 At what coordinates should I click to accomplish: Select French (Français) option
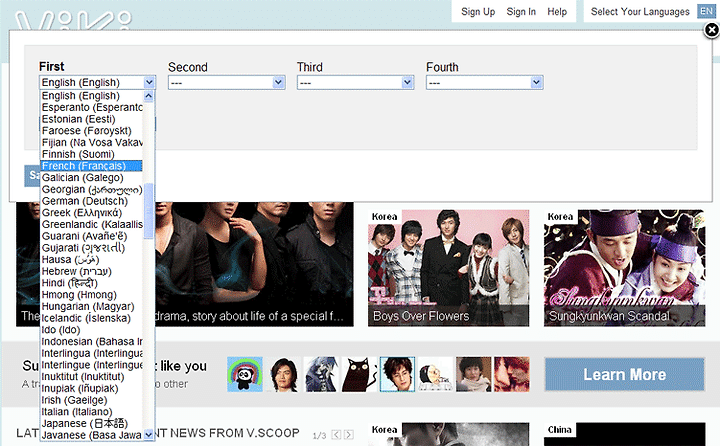(x=92, y=166)
